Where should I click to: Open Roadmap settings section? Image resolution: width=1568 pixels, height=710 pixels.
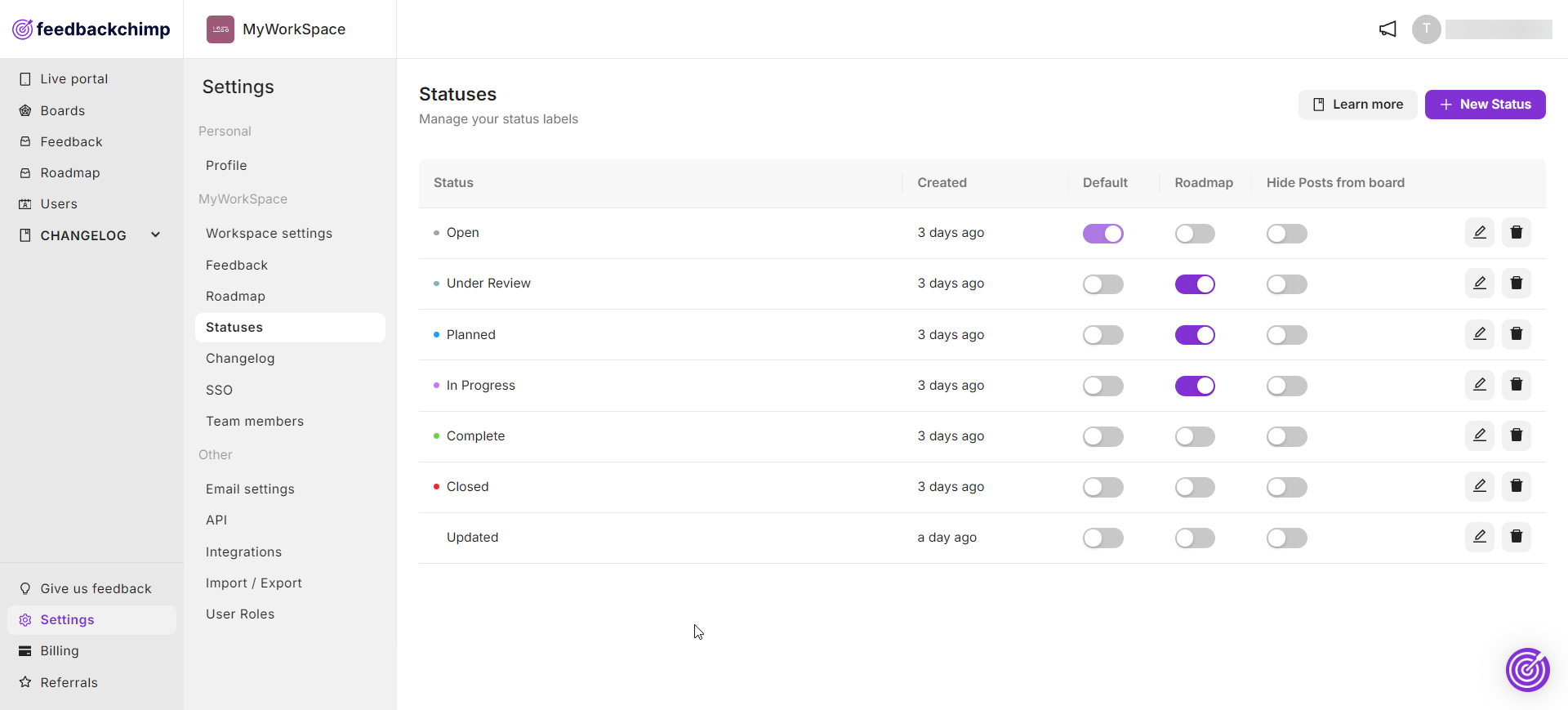pyautogui.click(x=235, y=297)
